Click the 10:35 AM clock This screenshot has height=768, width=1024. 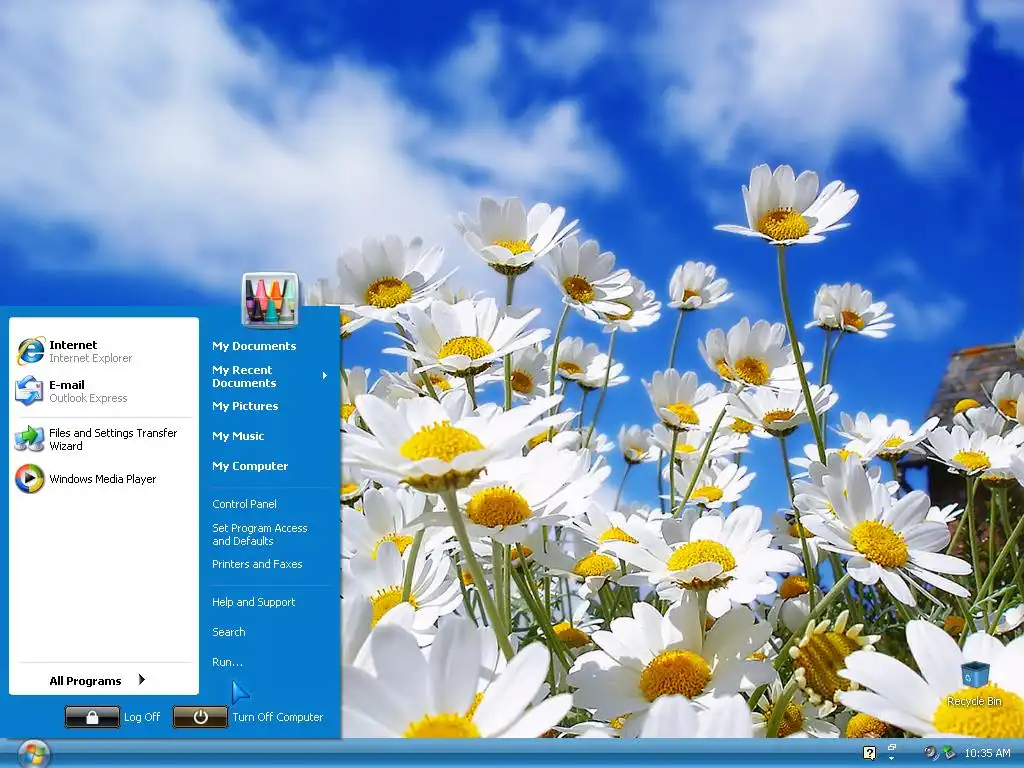[987, 753]
